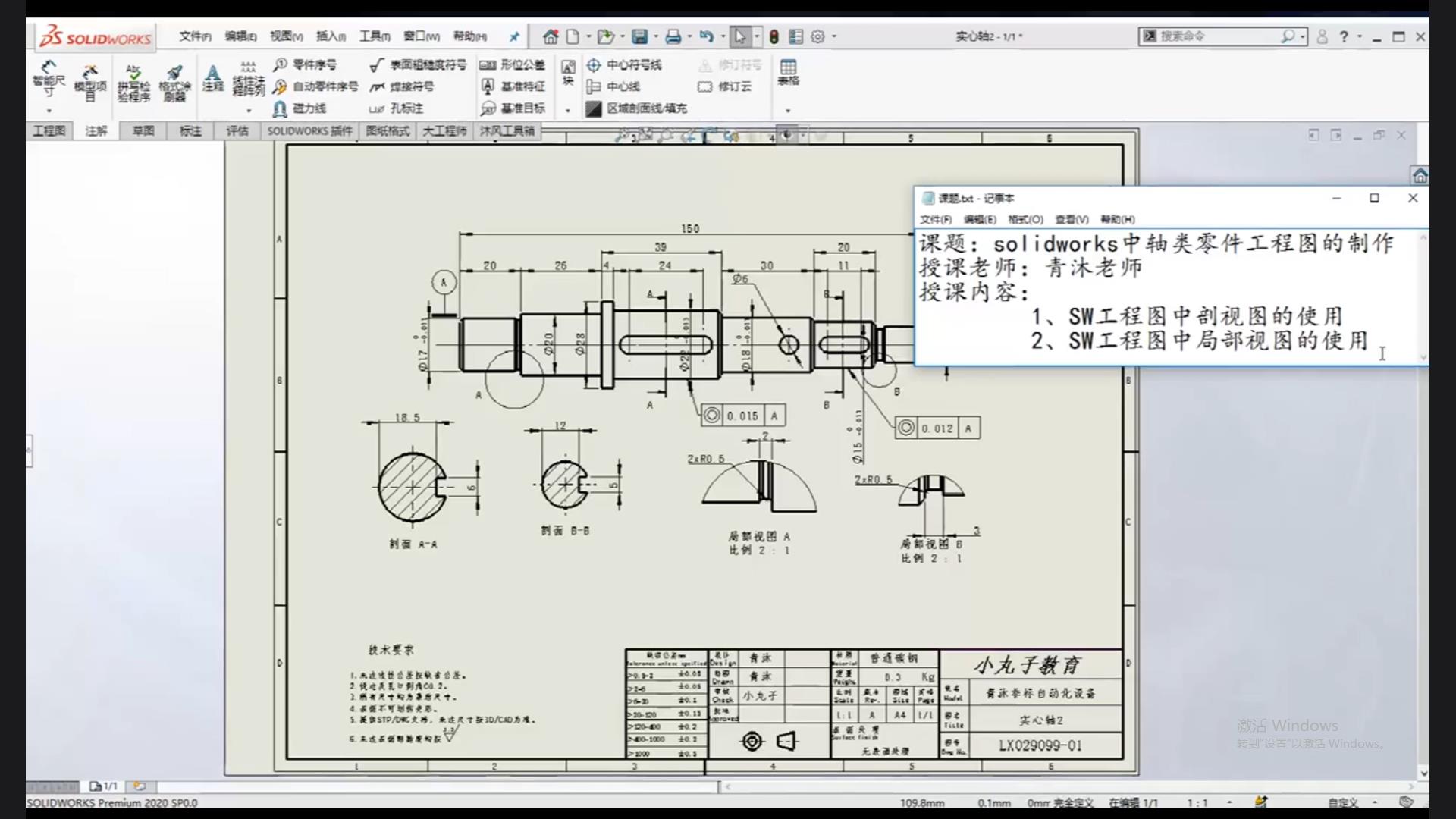Open the Undo dropdown arrow
Viewport: 1456px width, 819px height.
tap(723, 36)
